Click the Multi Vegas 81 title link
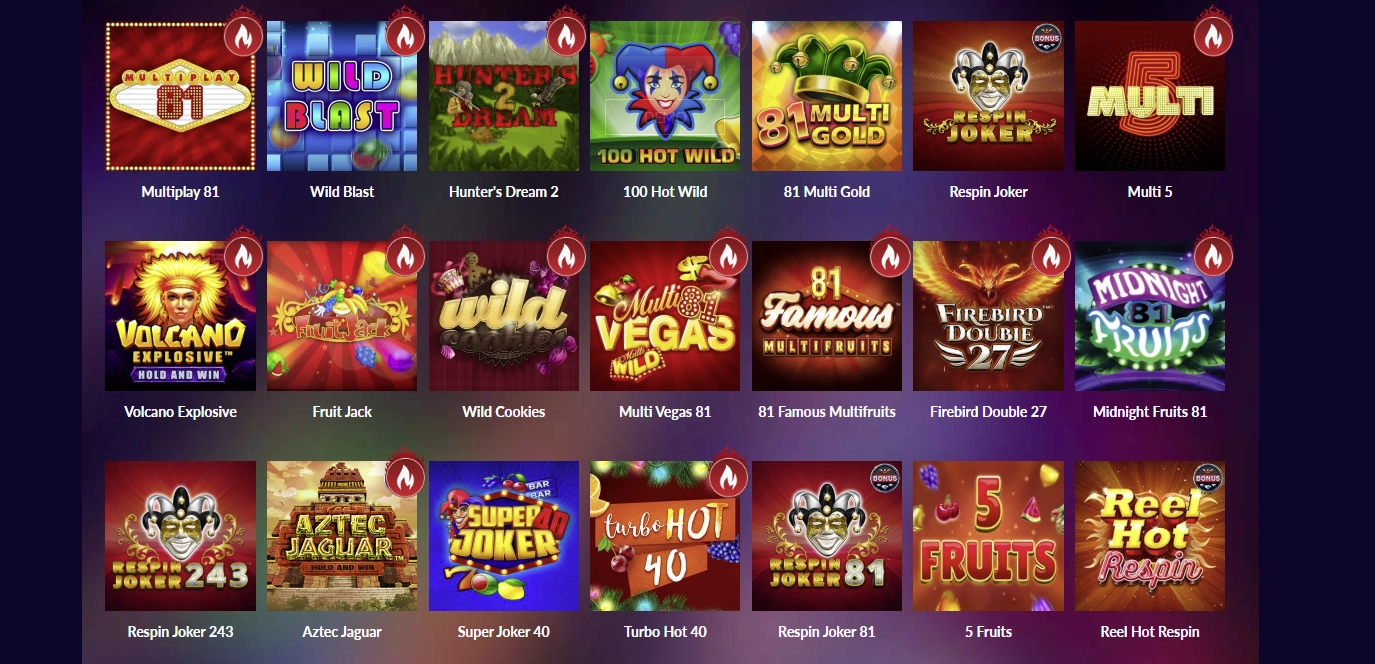This screenshot has width=1375, height=664. coord(665,412)
